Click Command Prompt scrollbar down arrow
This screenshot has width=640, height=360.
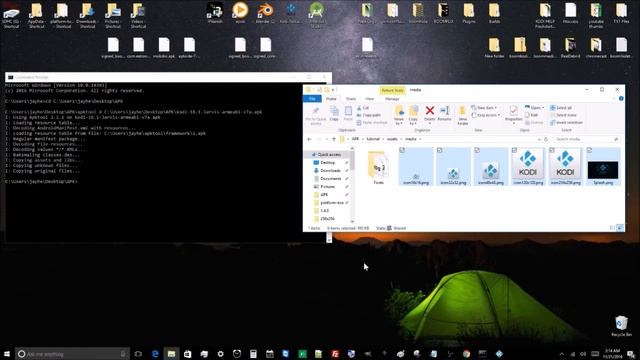coord(329,240)
